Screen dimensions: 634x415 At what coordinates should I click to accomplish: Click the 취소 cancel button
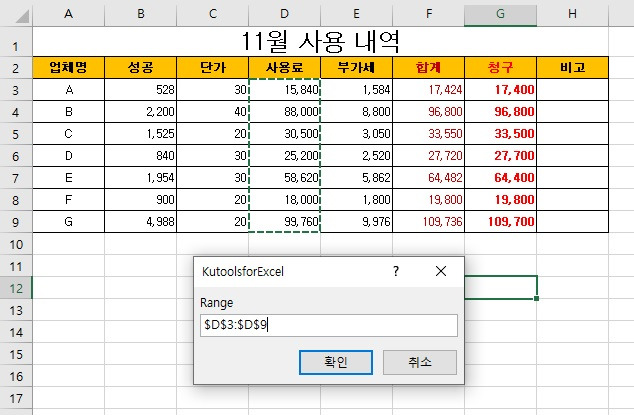pos(420,362)
